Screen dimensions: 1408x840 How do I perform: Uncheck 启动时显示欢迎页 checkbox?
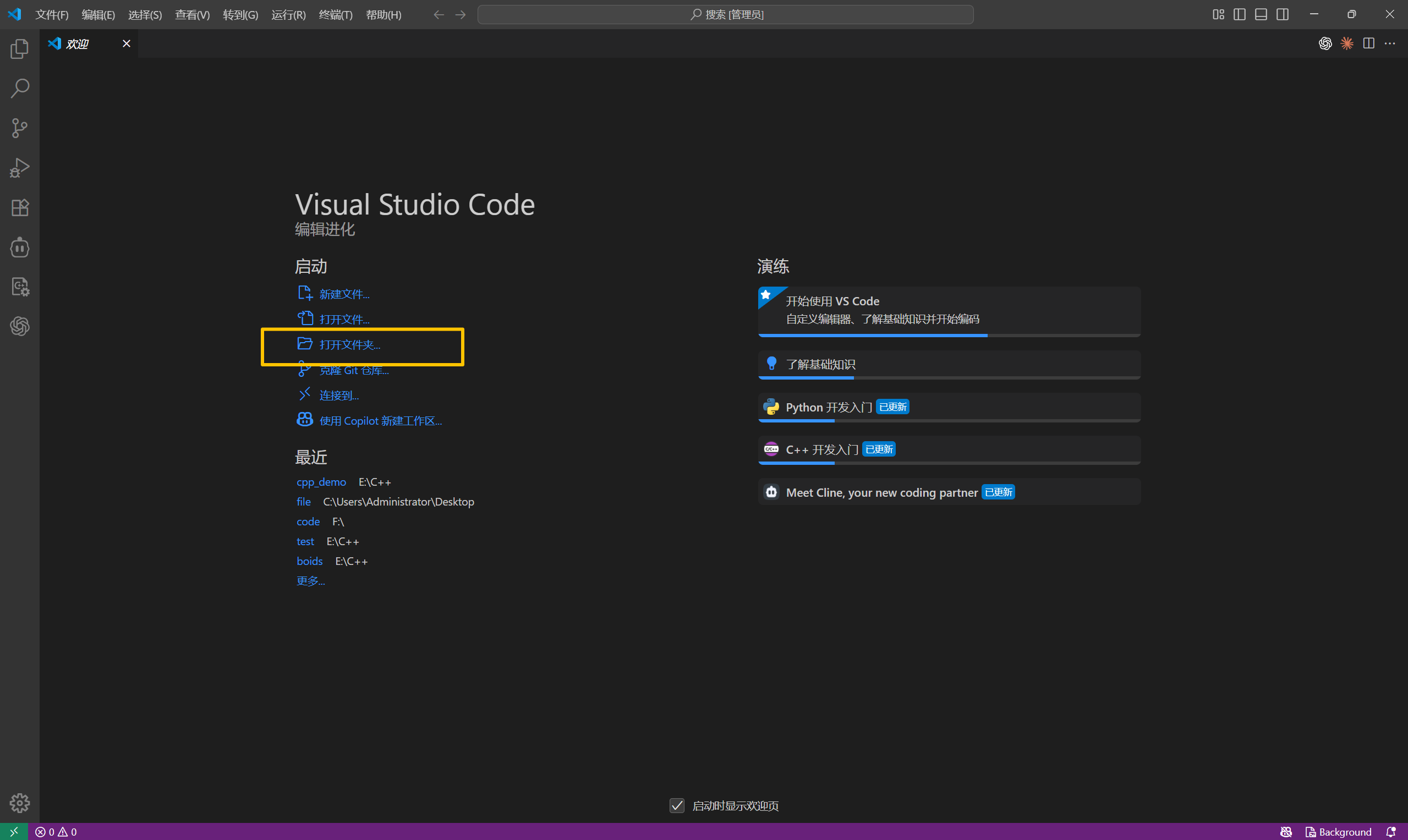(677, 805)
